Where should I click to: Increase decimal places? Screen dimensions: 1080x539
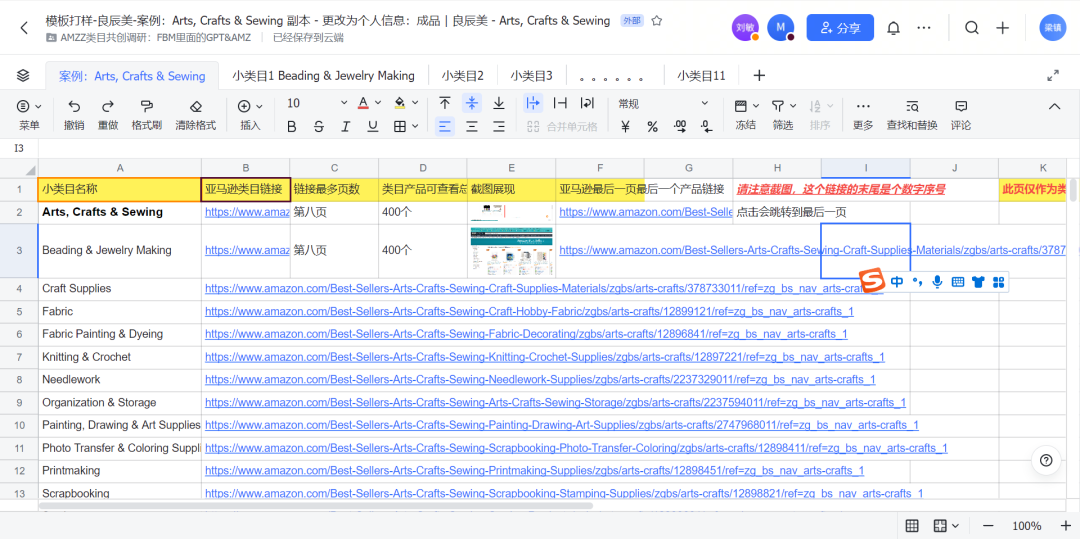(680, 127)
